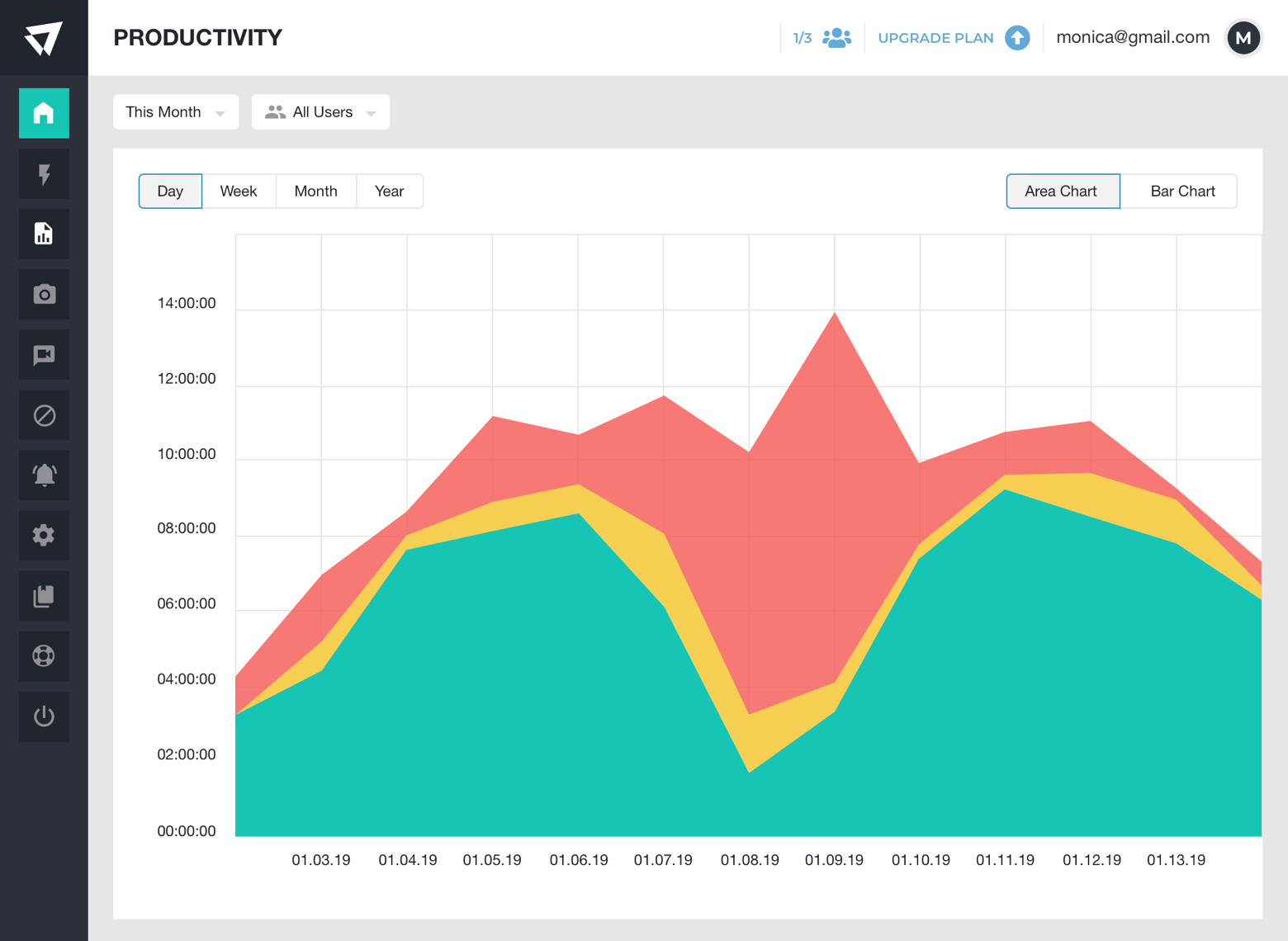Open the Home dashboard icon

(x=44, y=113)
